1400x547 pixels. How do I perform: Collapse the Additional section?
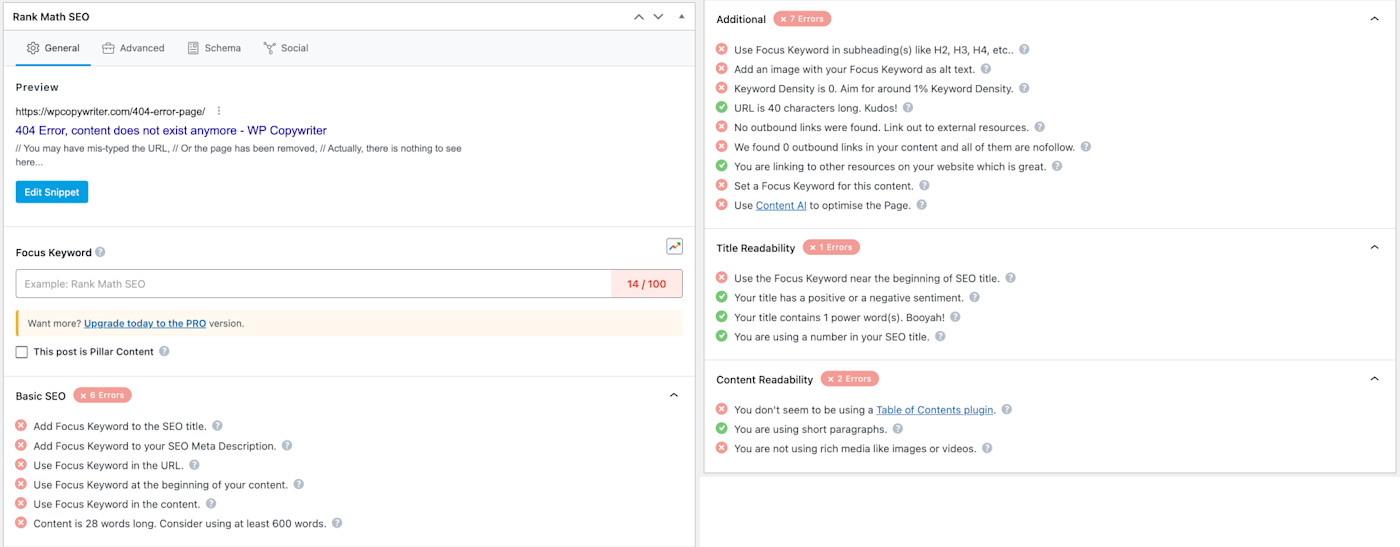point(1374,19)
